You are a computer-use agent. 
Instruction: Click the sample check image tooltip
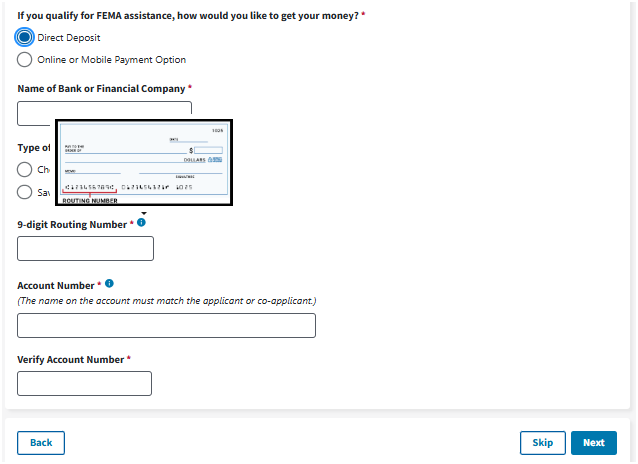tap(145, 163)
